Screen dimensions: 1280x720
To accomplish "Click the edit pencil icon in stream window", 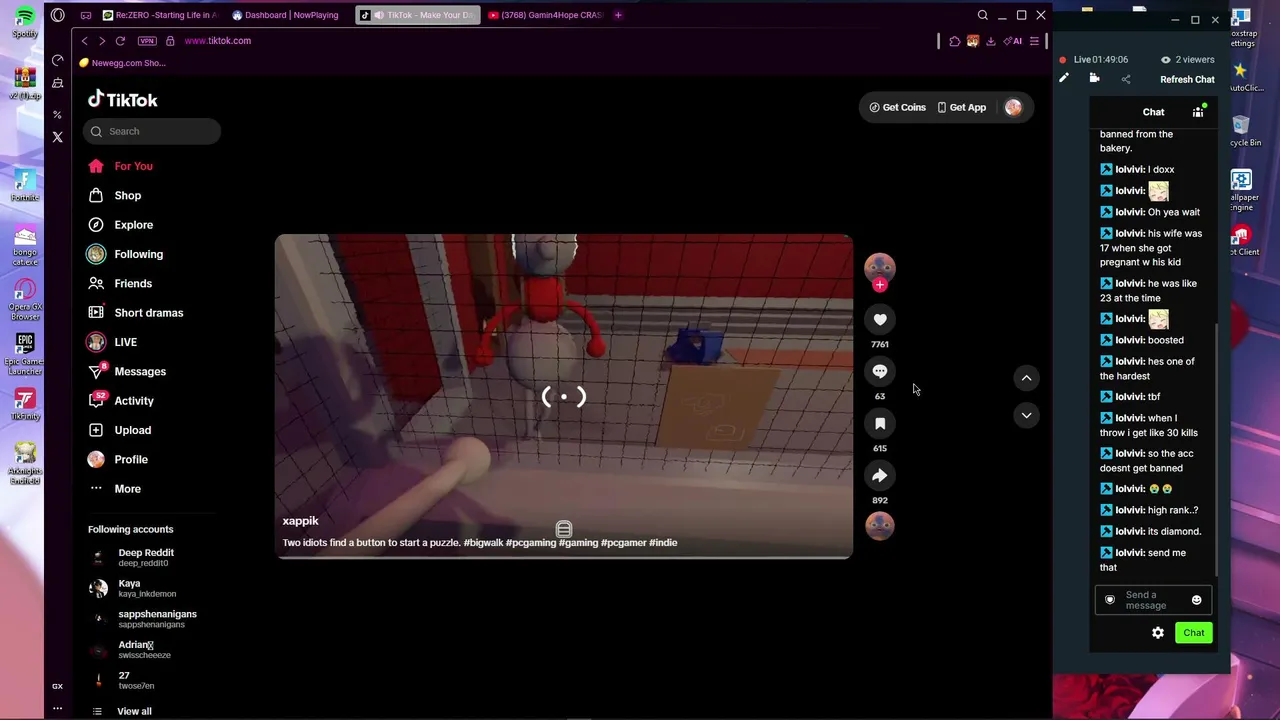I will pyautogui.click(x=1064, y=79).
